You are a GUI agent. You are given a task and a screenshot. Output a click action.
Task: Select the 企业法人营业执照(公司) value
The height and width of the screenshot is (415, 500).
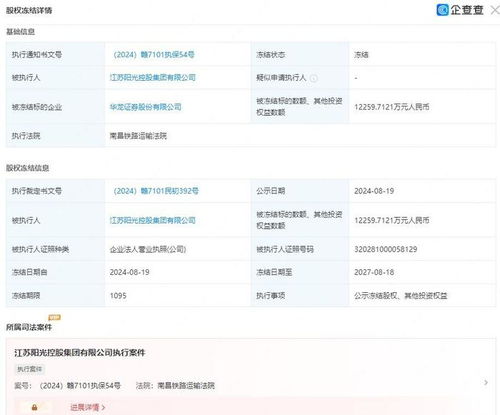[x=148, y=249]
